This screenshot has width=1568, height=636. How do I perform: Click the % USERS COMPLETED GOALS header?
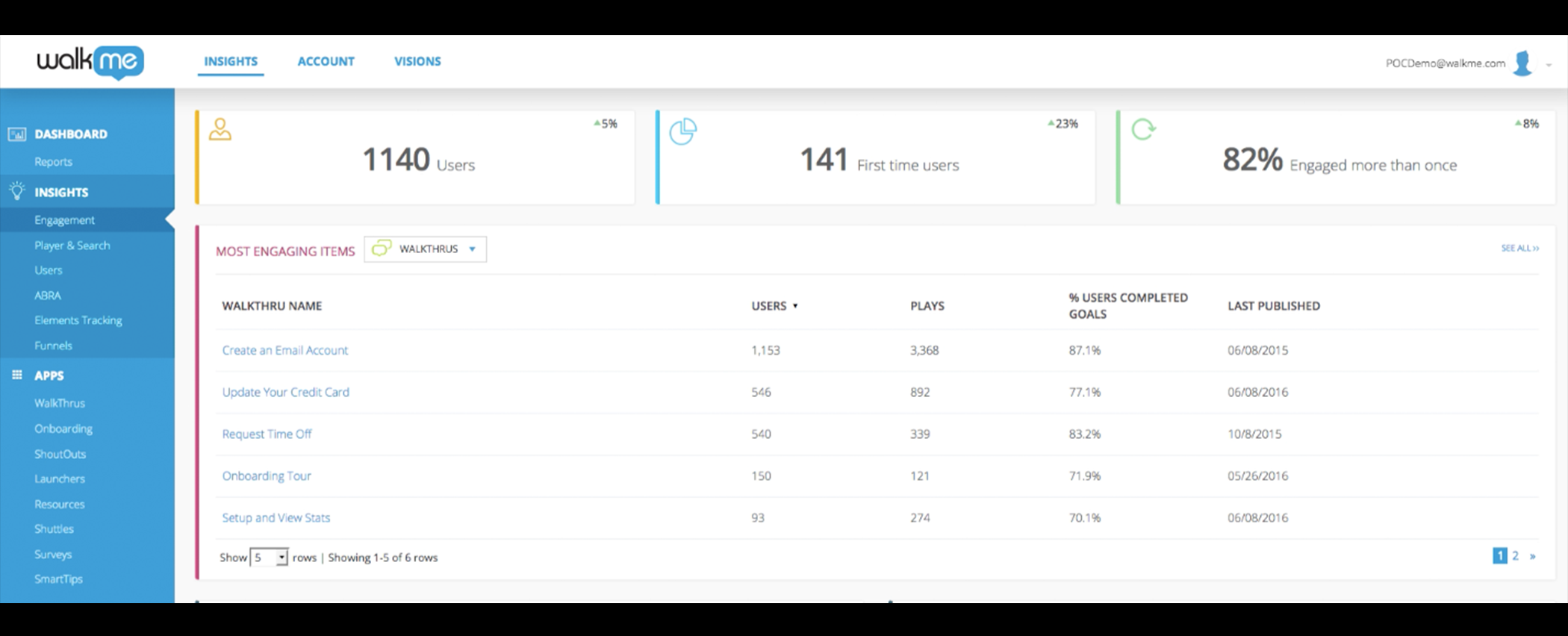click(1127, 305)
